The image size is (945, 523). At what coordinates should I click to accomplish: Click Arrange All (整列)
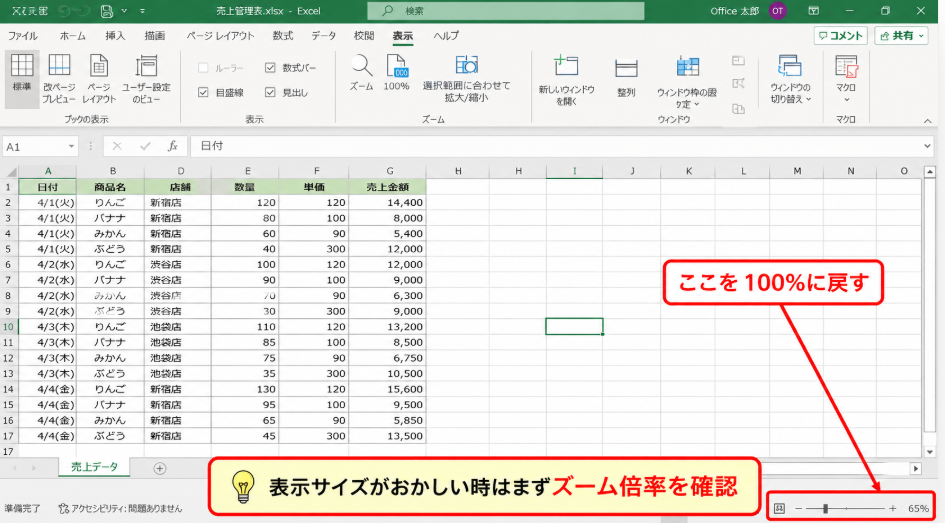coord(626,77)
